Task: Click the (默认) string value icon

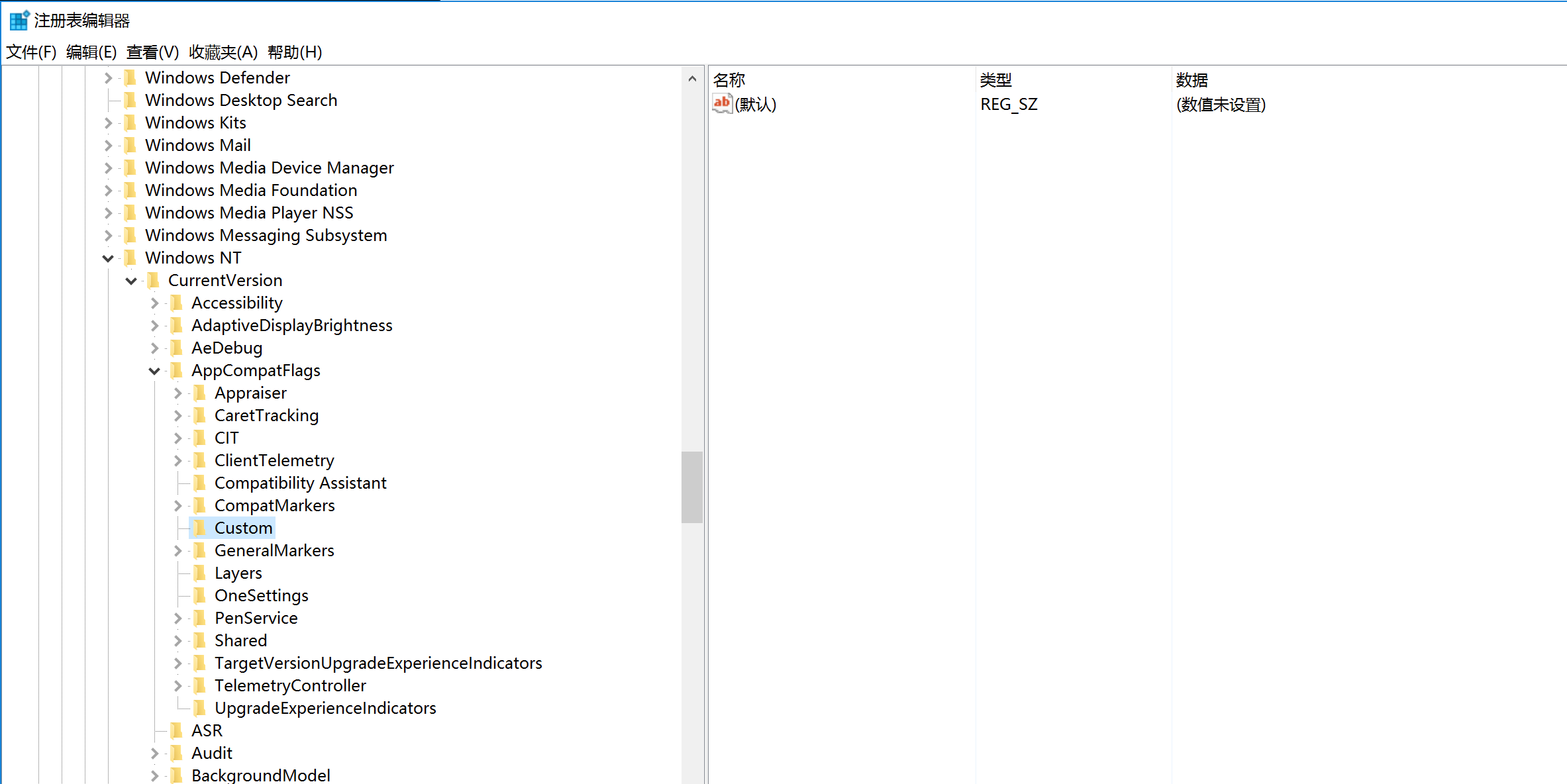Action: click(722, 104)
